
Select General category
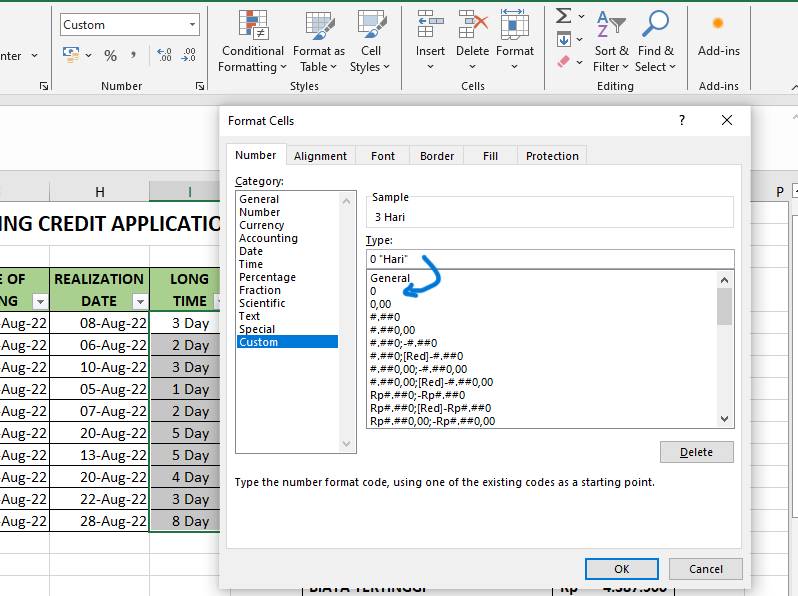[x=287, y=199]
